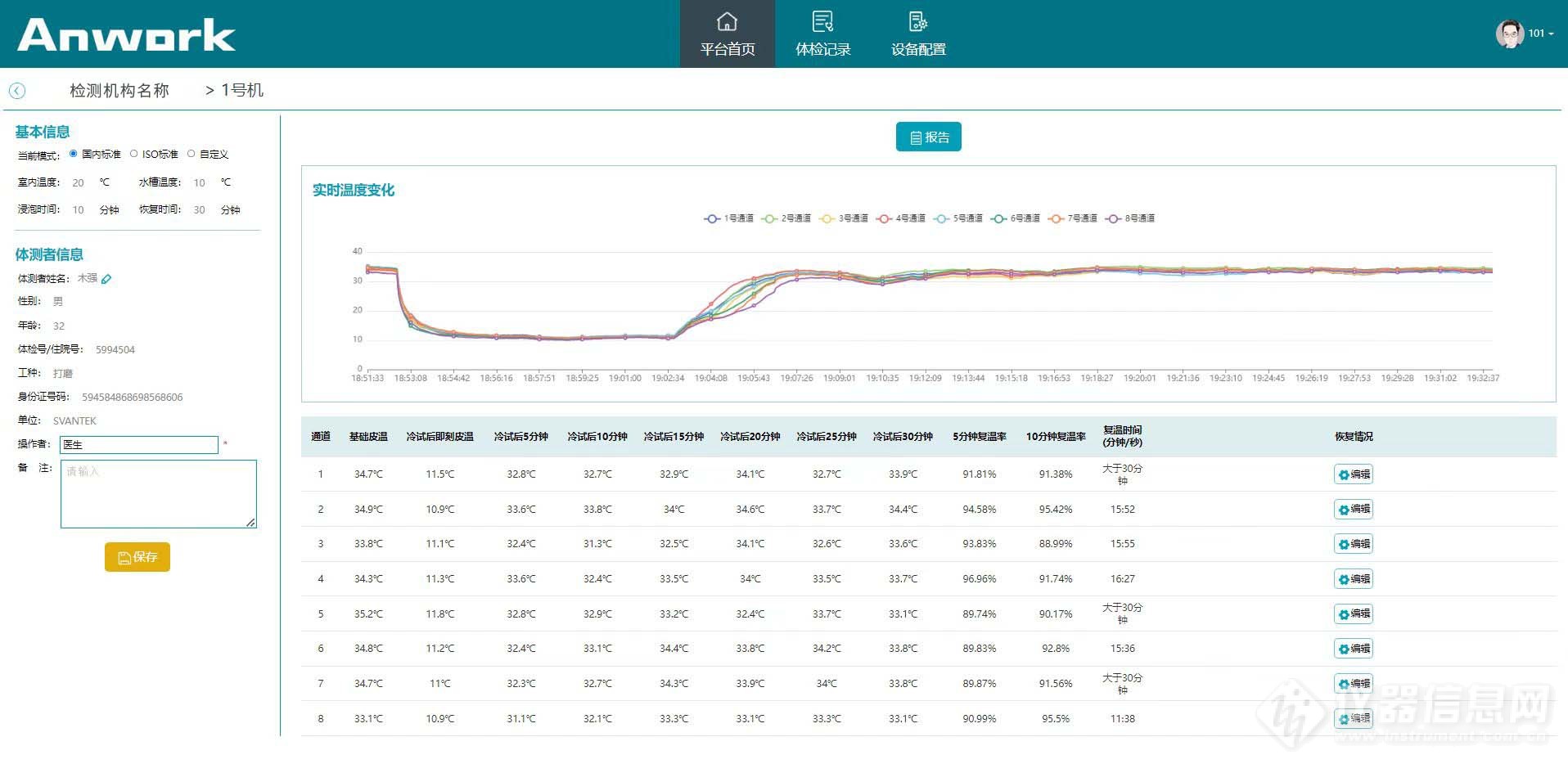Click 基本信息 section heading
1568x764 pixels.
[x=43, y=133]
